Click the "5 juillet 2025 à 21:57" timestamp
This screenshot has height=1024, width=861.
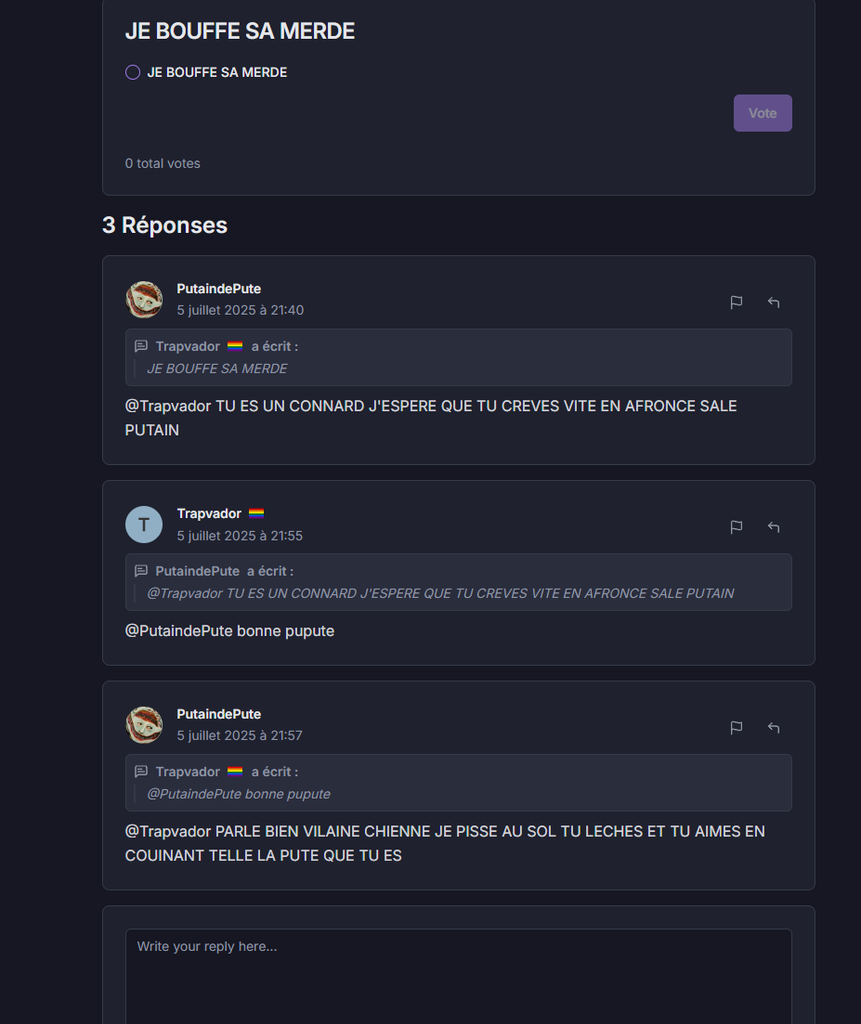pos(240,735)
